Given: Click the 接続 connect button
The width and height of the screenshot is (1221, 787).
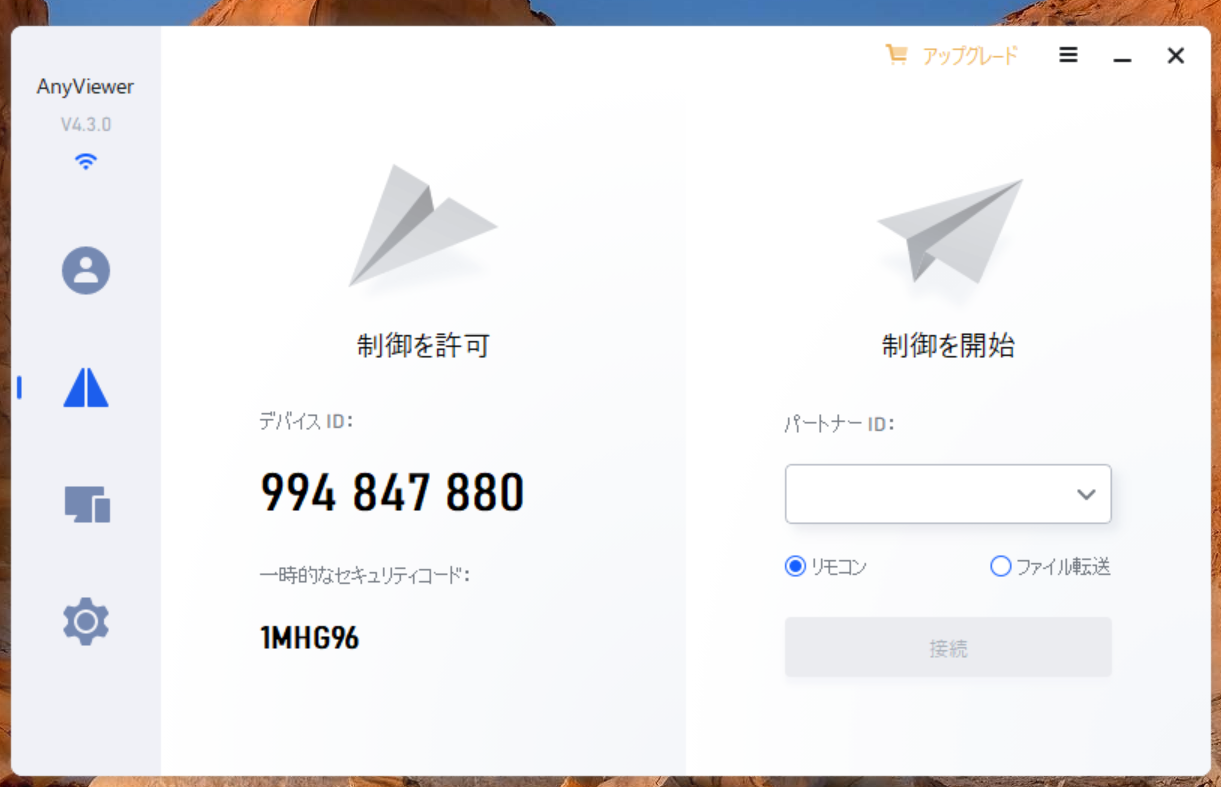Looking at the screenshot, I should tap(948, 648).
